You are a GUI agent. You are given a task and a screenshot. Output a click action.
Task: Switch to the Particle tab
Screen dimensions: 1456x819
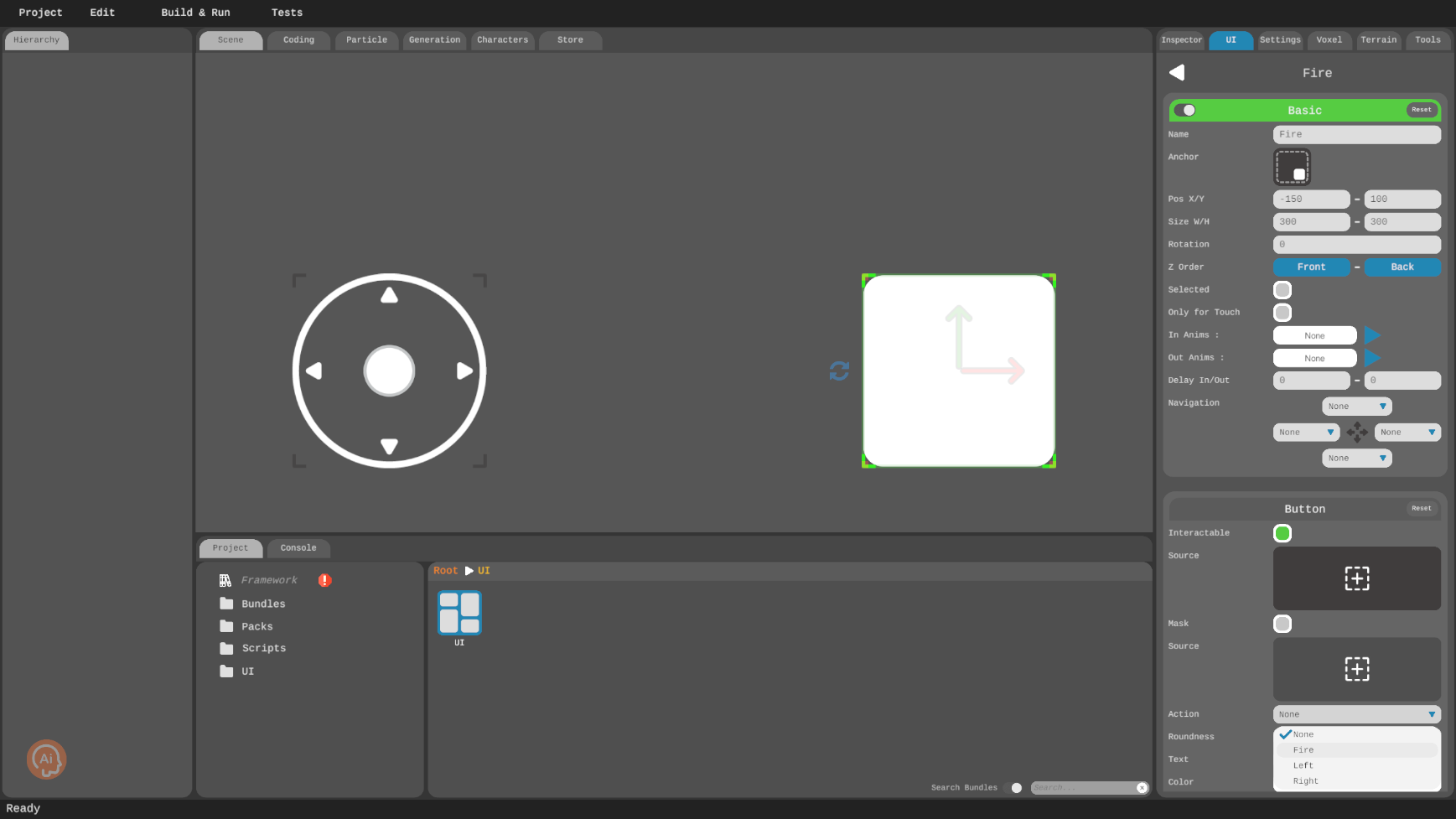pyautogui.click(x=366, y=40)
